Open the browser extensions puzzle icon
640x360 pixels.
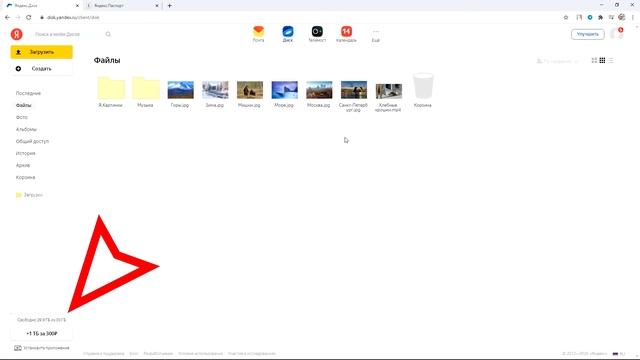point(600,18)
